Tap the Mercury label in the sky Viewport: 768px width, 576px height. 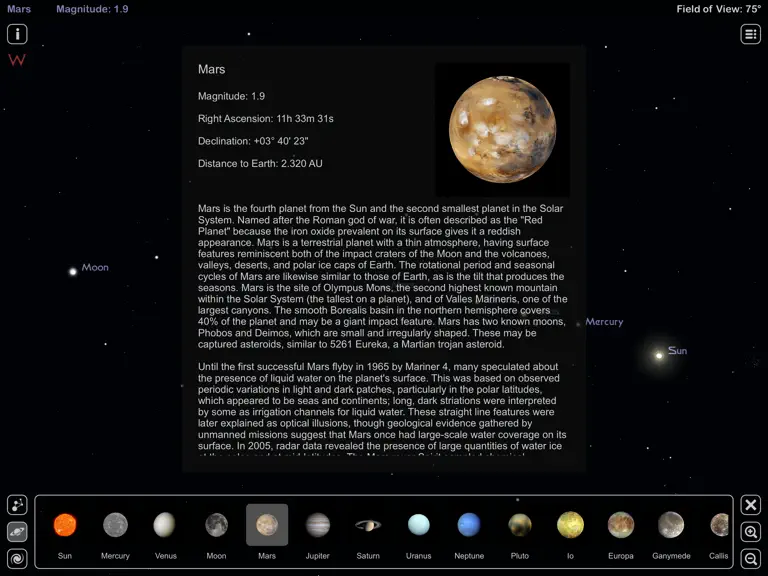(604, 322)
